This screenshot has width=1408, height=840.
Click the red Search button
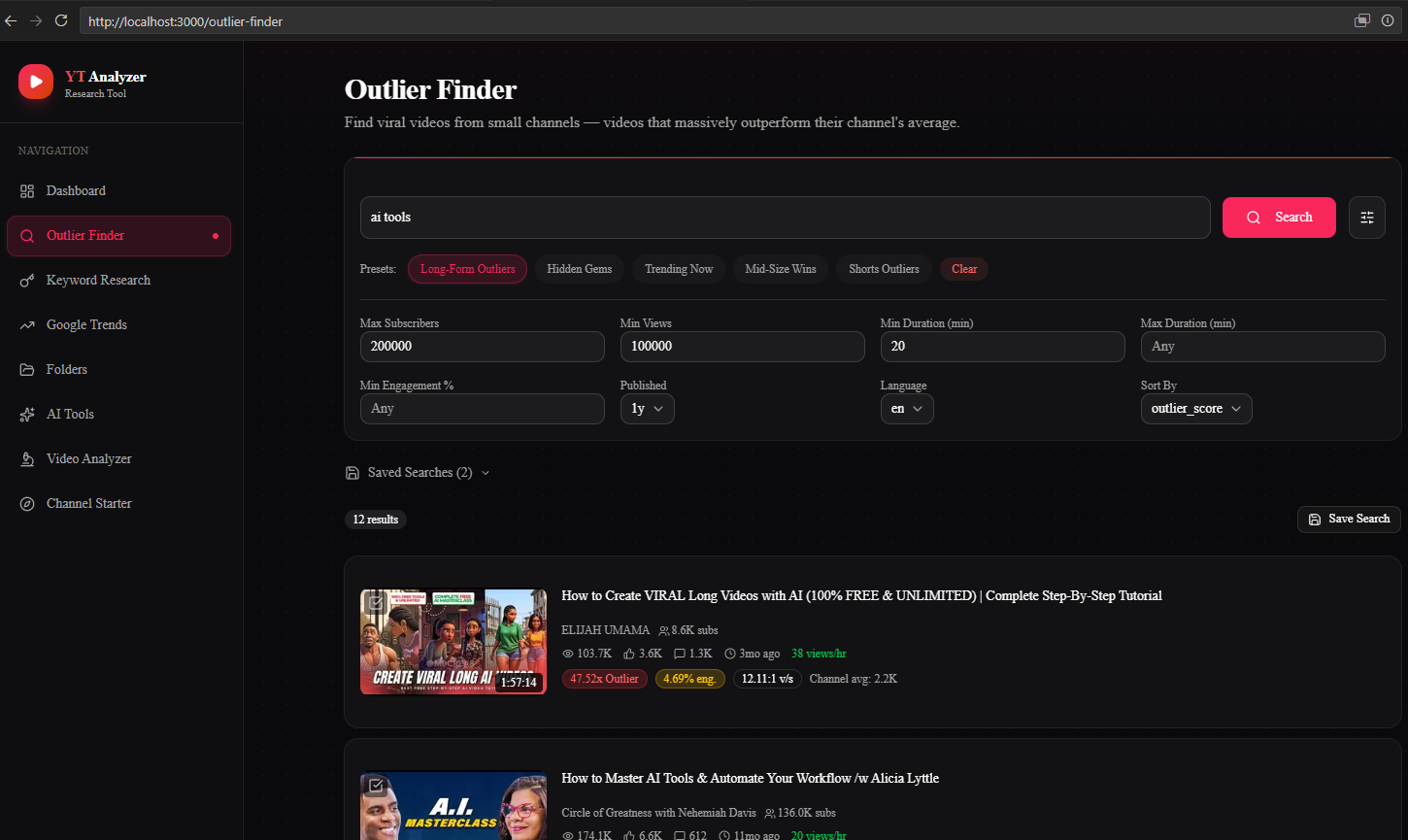(1279, 218)
